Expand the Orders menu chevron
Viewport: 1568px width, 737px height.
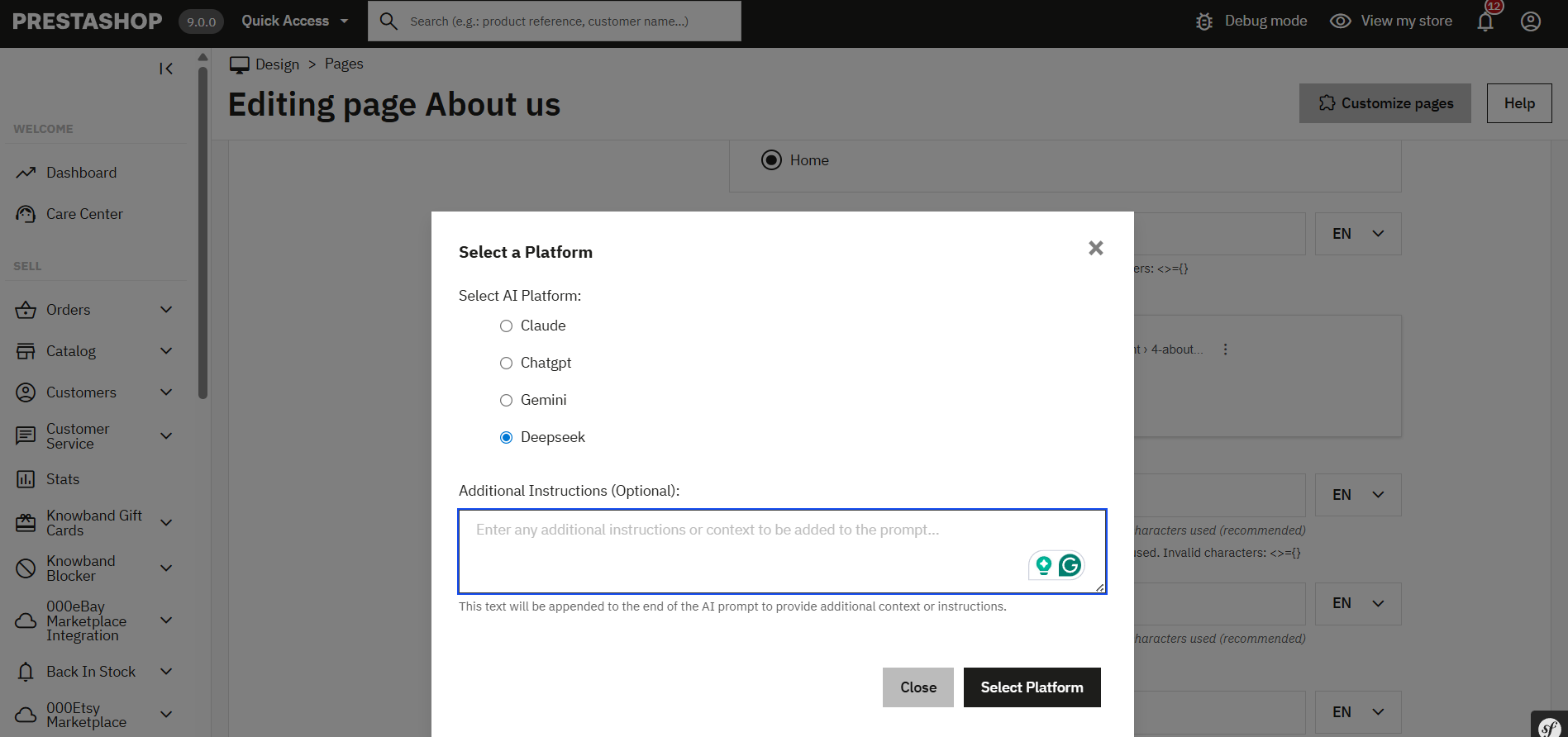tap(166, 310)
